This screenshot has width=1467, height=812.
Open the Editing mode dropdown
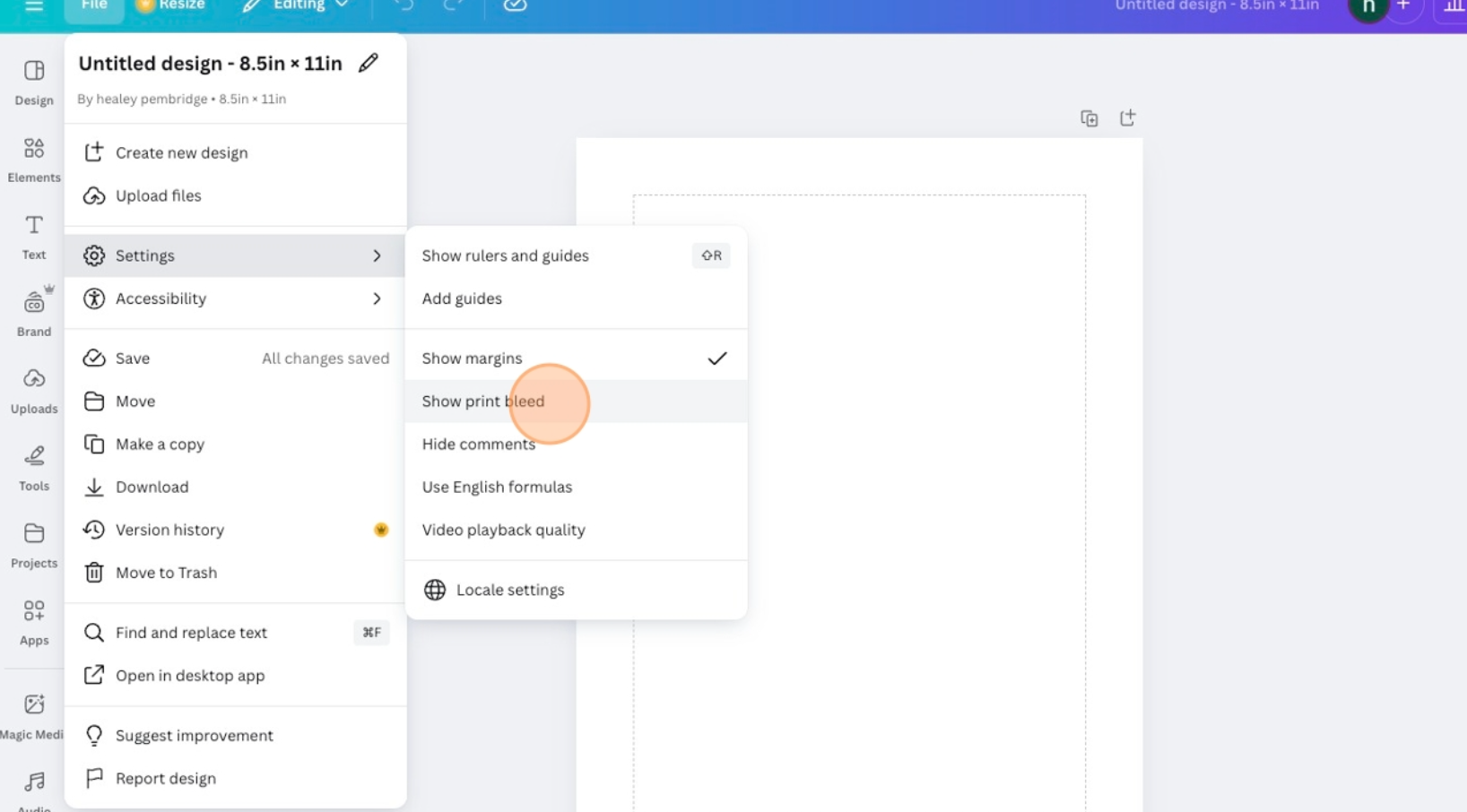296,4
